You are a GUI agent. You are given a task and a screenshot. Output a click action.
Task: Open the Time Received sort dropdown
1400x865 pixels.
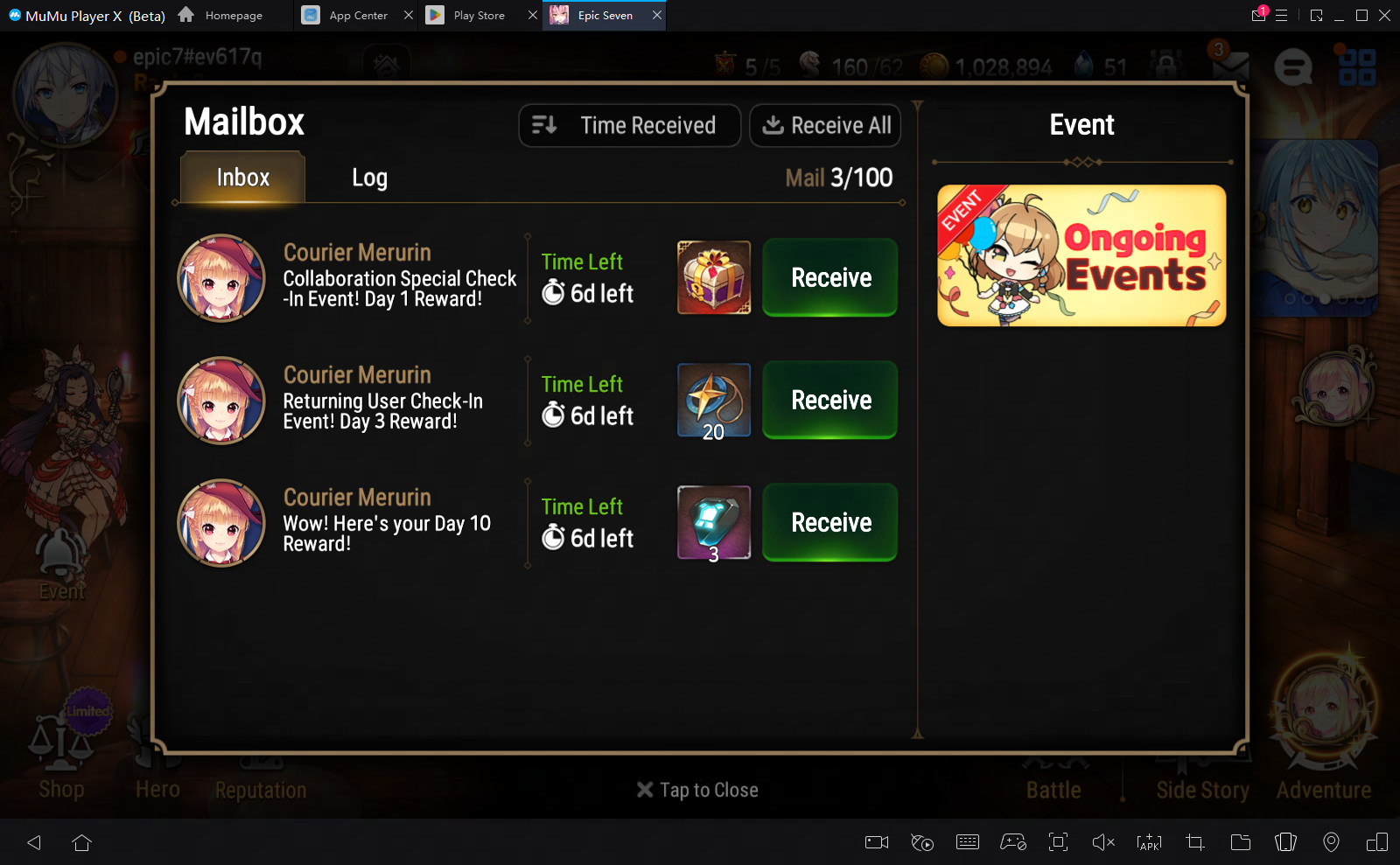point(630,126)
